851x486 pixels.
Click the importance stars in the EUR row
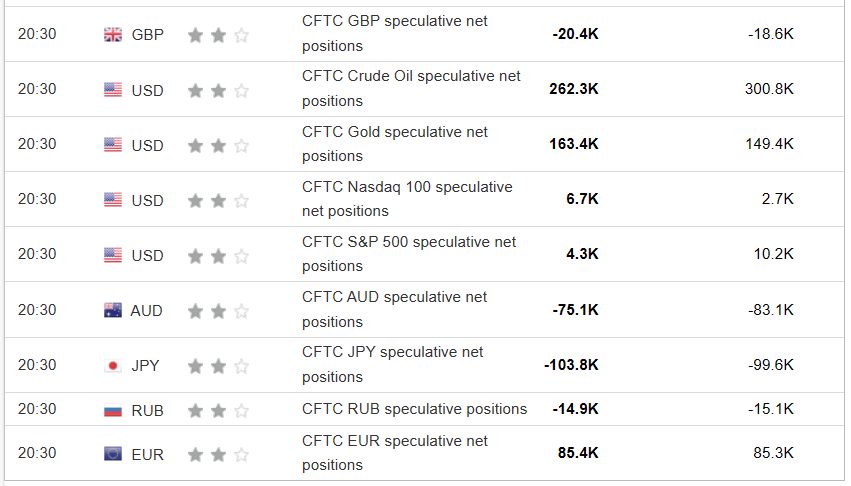pyautogui.click(x=218, y=454)
